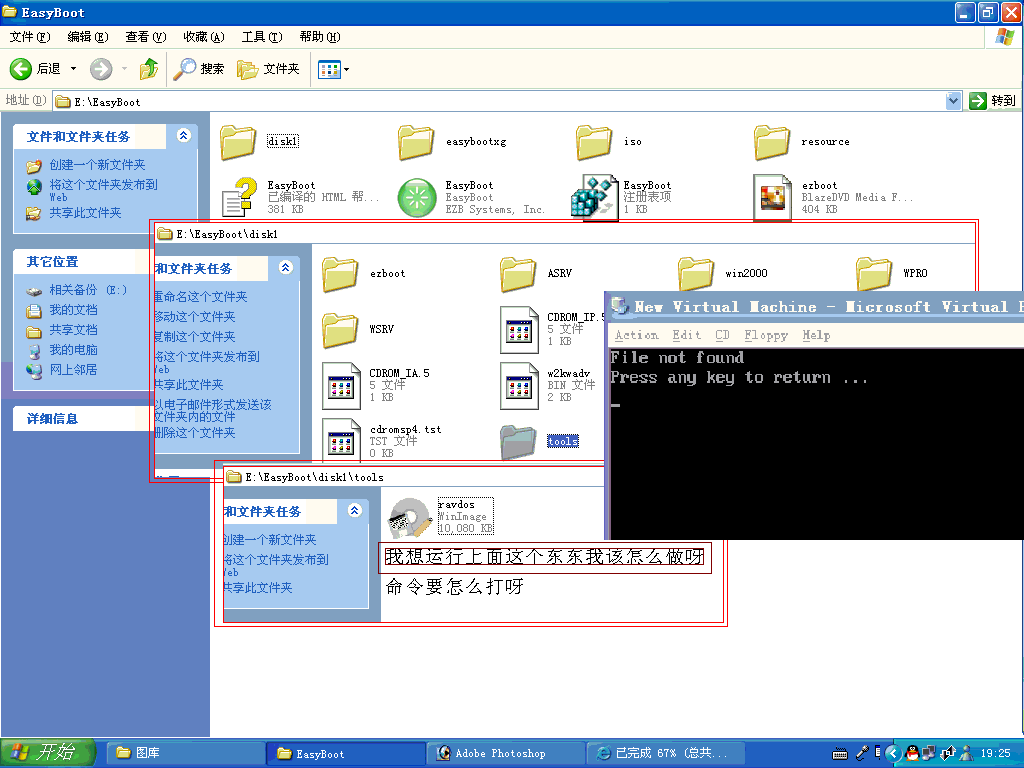Click 重命名这个文件夹 in the disk1 window
Viewport: 1024px width, 768px height.
(x=201, y=297)
